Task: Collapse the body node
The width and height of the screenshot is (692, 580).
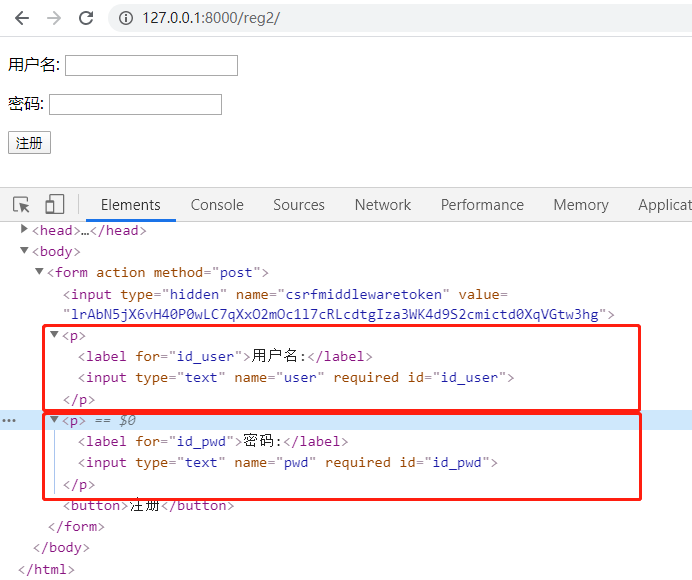Action: [x=24, y=250]
